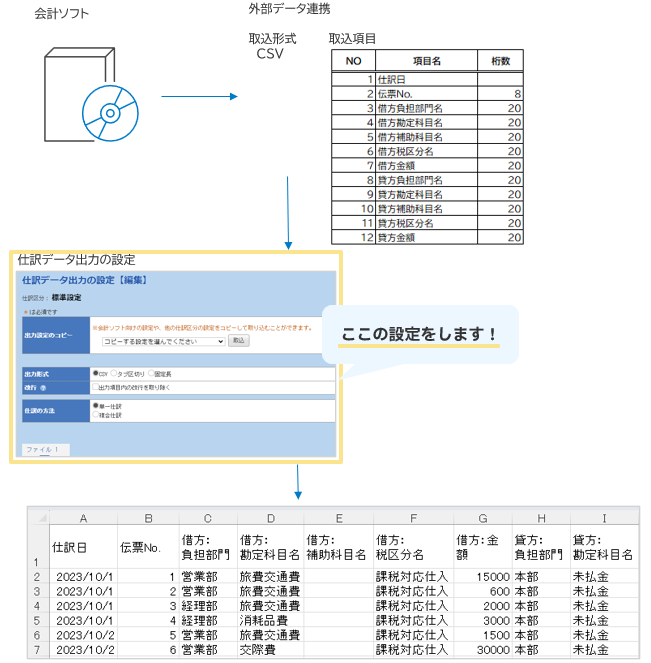Screen dimensions: 651x663
Task: Enable 出力項目内の改行を取り除く checkbox
Action: (x=95, y=386)
